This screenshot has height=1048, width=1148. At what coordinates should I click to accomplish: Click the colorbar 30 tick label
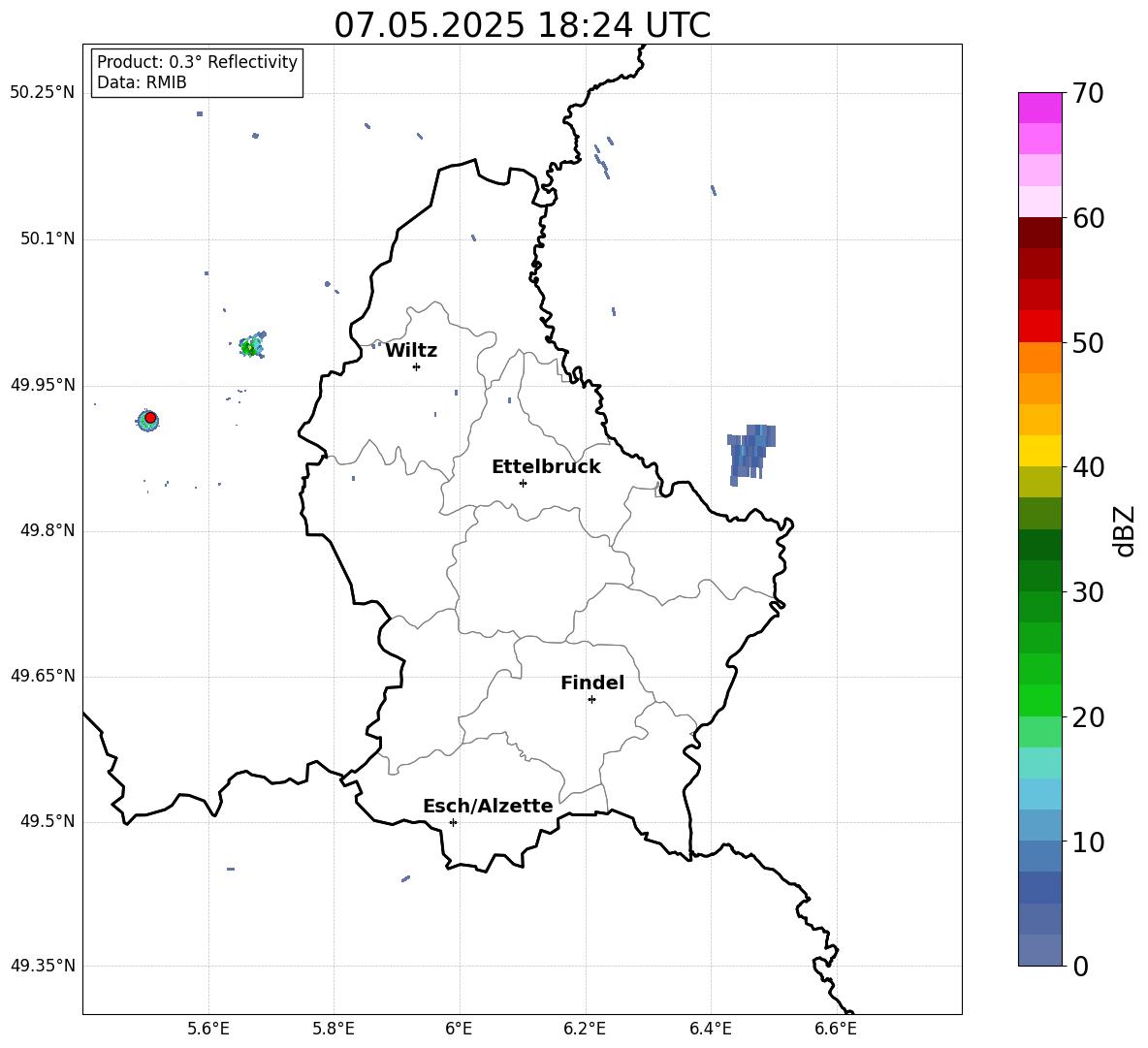1088,592
